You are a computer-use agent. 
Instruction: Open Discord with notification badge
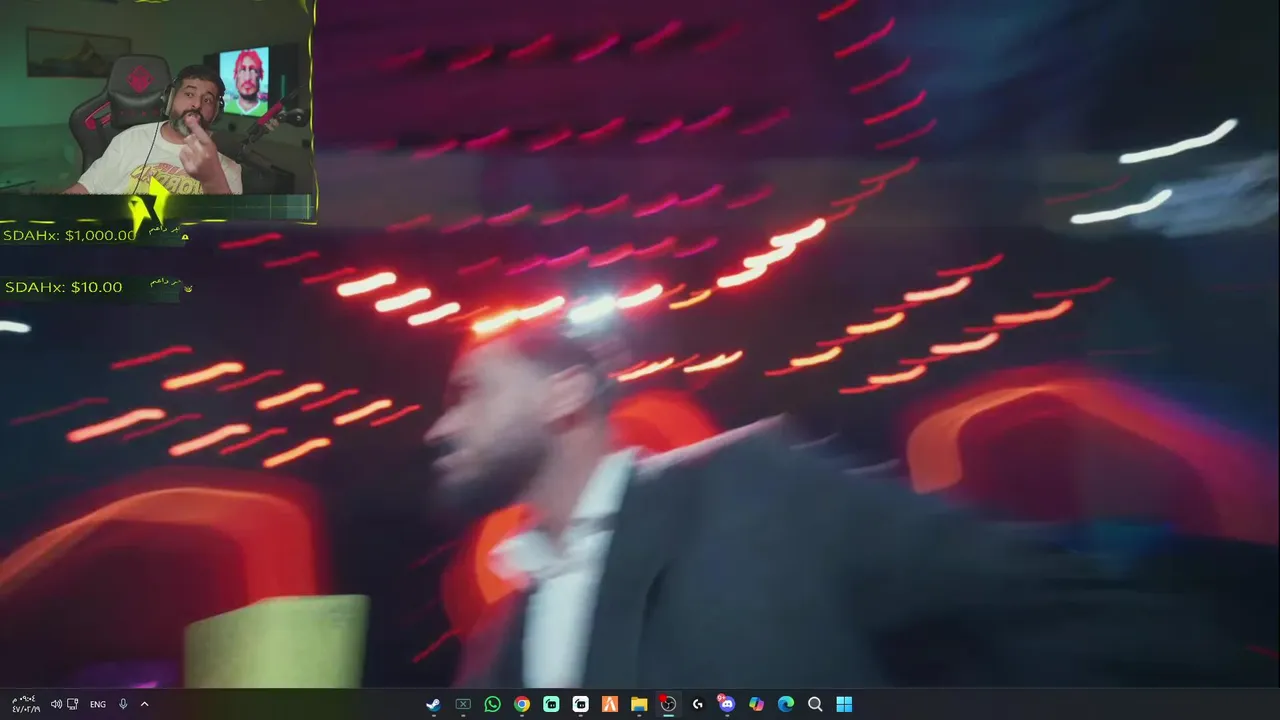coord(727,704)
